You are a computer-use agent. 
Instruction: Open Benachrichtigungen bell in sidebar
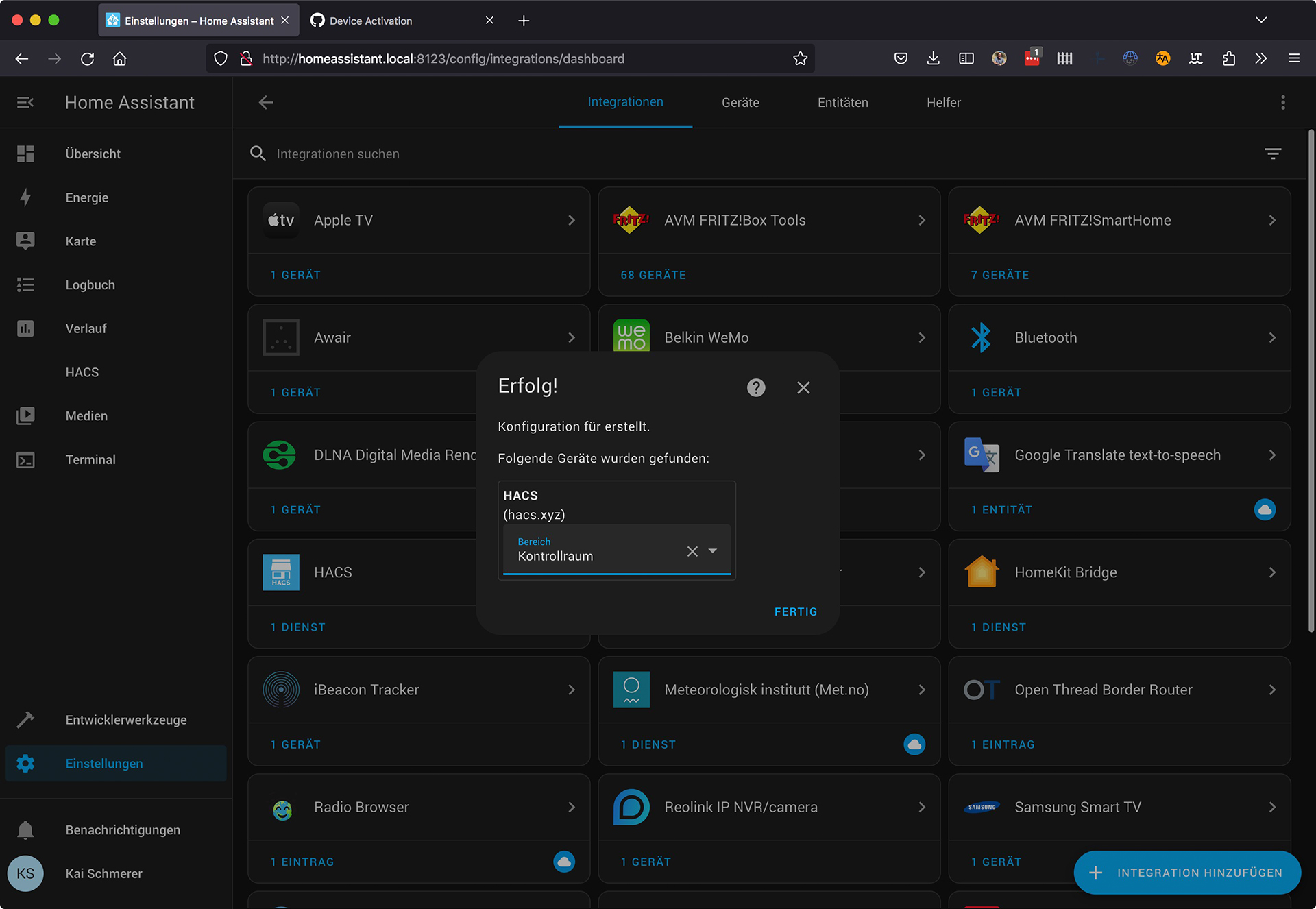click(x=25, y=830)
